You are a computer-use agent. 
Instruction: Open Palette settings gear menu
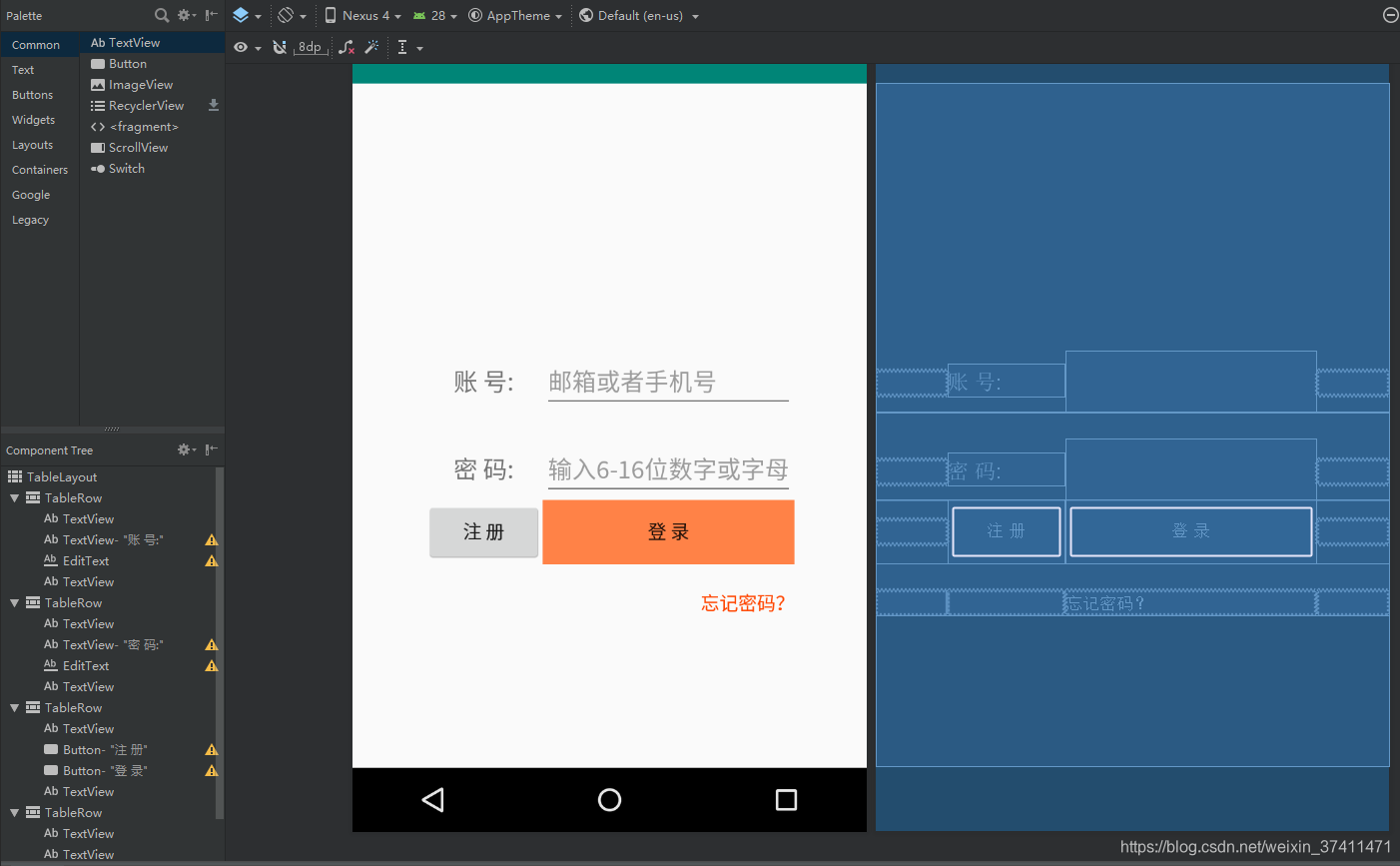click(x=187, y=15)
